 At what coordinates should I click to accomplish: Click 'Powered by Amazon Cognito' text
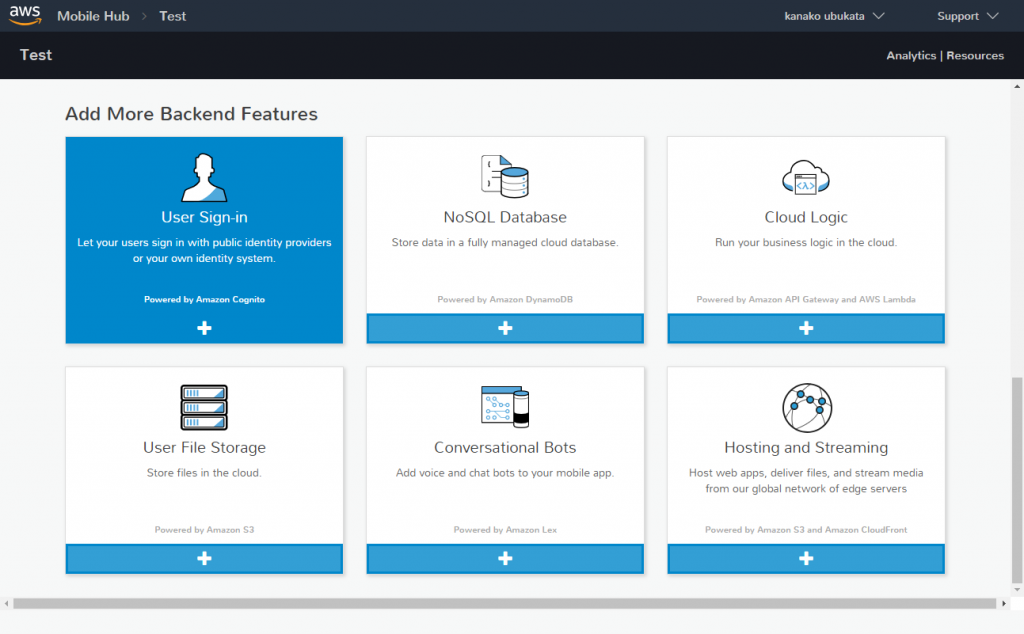pos(204,299)
